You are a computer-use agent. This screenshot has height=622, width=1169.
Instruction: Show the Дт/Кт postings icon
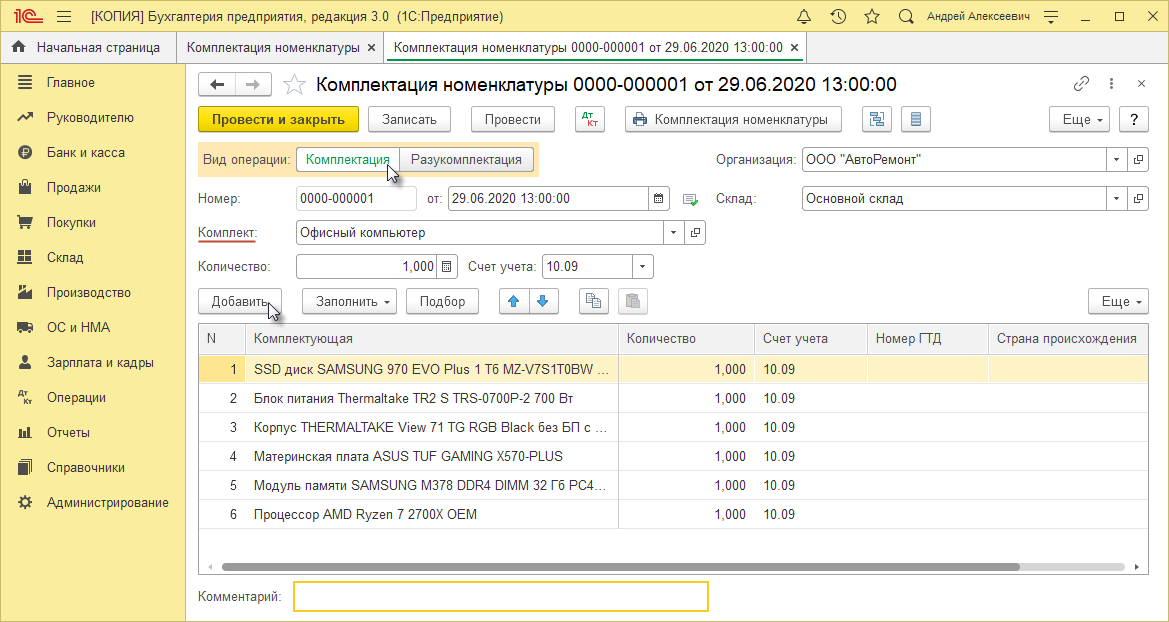tap(590, 119)
